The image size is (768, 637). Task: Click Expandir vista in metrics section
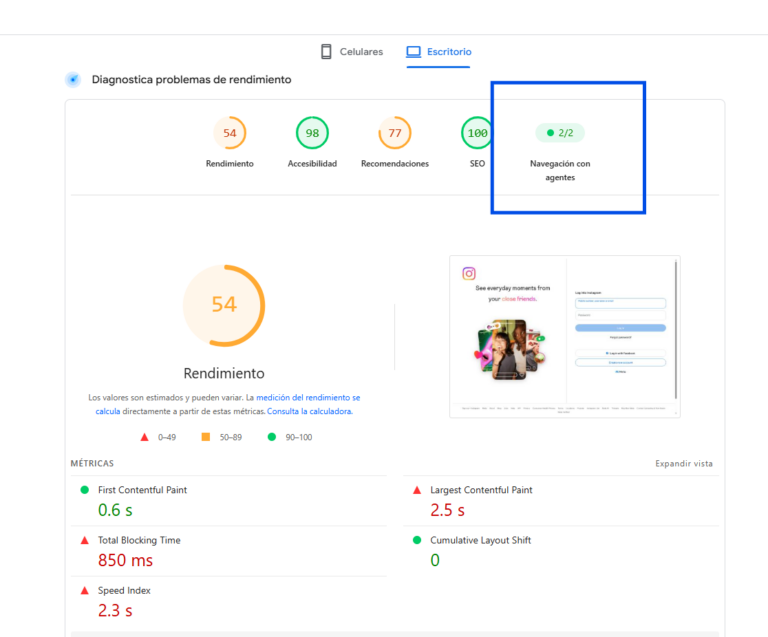coord(684,463)
